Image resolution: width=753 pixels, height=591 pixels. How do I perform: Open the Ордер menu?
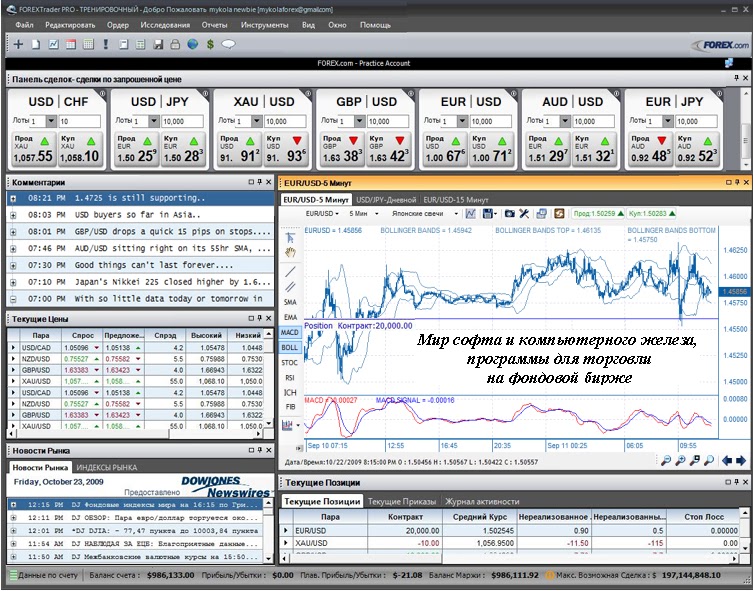[118, 25]
